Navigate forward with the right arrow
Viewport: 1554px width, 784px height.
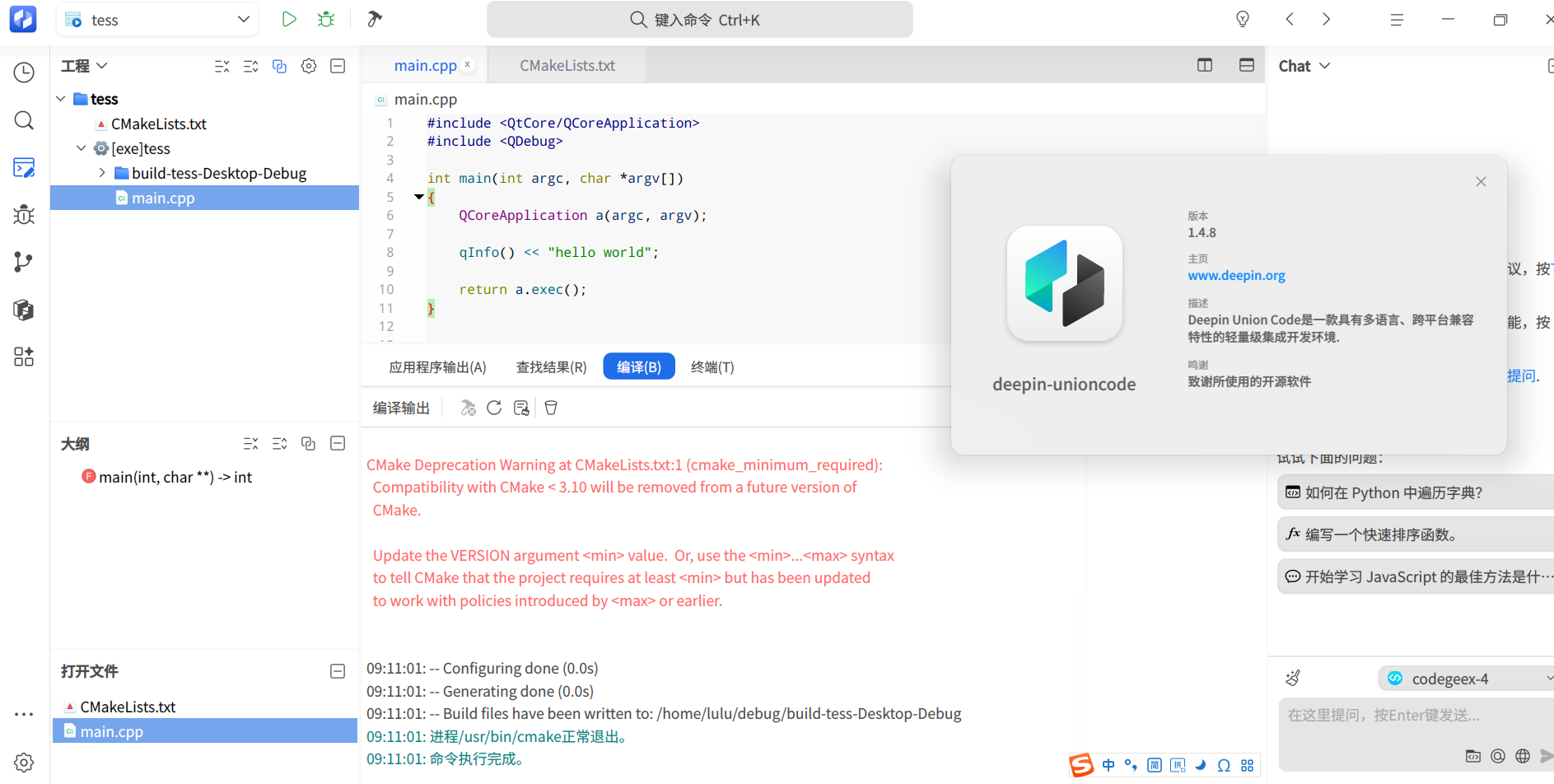click(x=1326, y=19)
